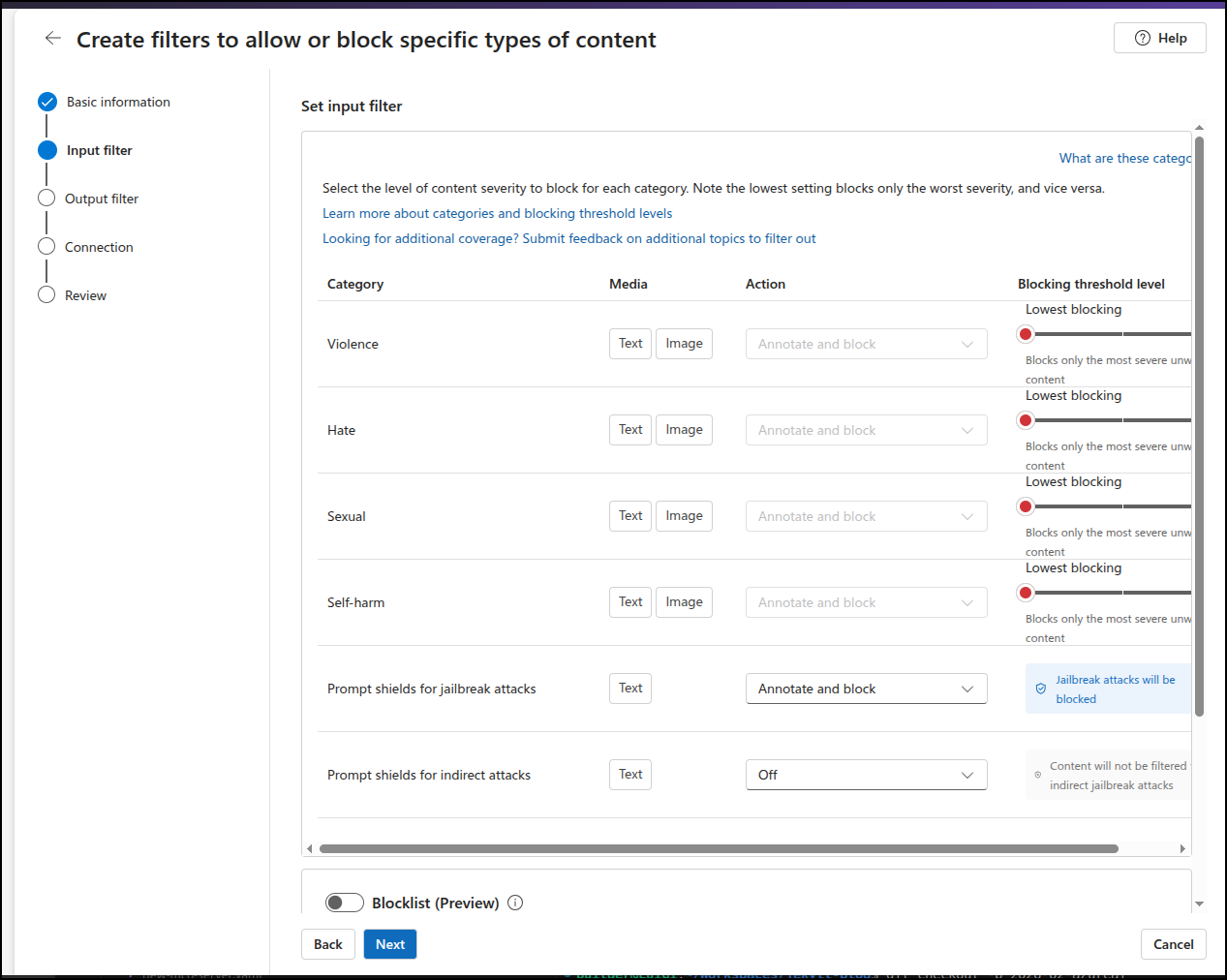The width and height of the screenshot is (1227, 980).
Task: Toggle Text media for Violence category
Action: [630, 344]
